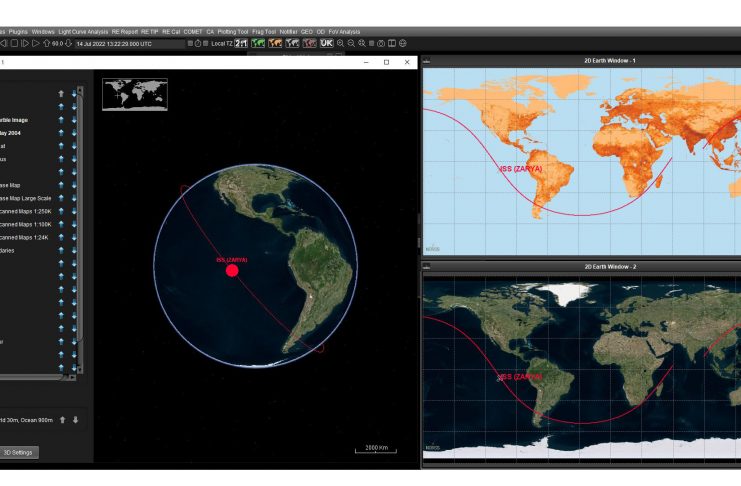This screenshot has width=741, height=486.
Task: Move the Scanned Maps 1:100K layer down
Action: point(74,224)
